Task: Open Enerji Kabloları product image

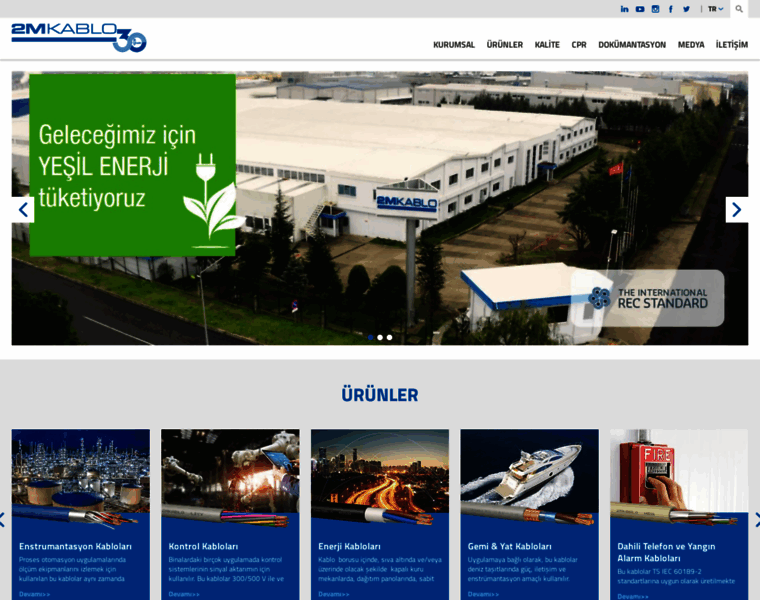Action: tap(380, 477)
